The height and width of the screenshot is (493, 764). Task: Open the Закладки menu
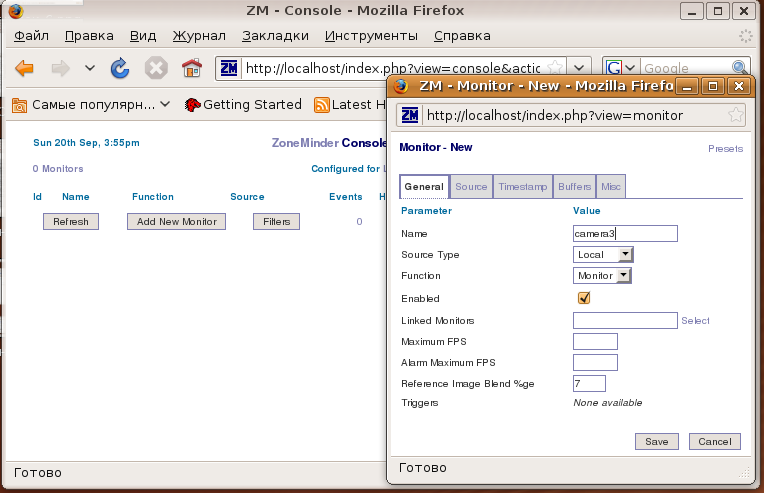pos(275,36)
